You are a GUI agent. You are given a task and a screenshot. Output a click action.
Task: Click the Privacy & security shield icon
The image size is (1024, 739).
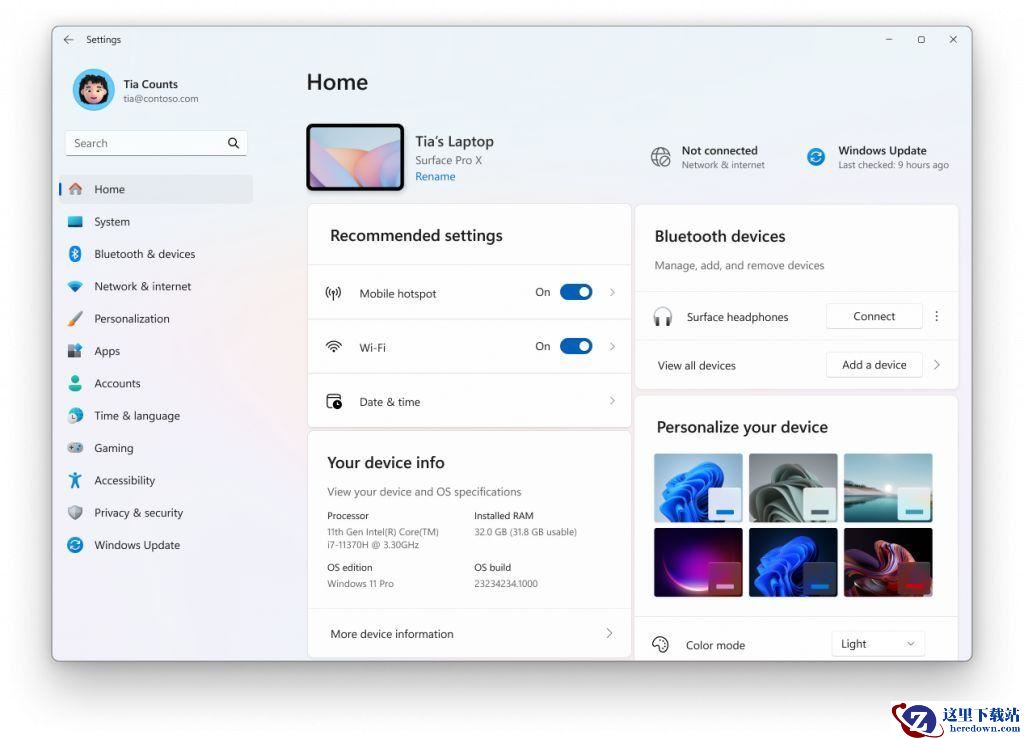75,512
